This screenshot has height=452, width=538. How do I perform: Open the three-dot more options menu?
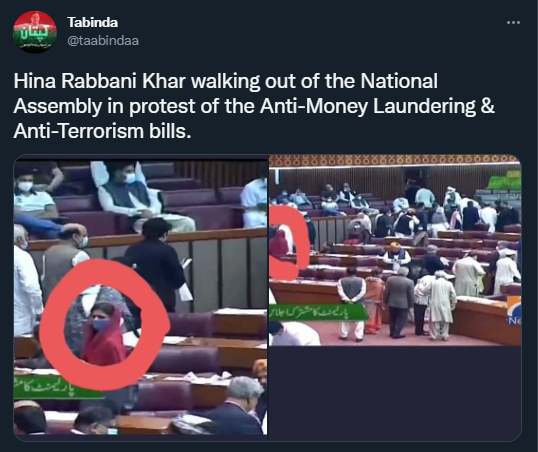point(513,23)
